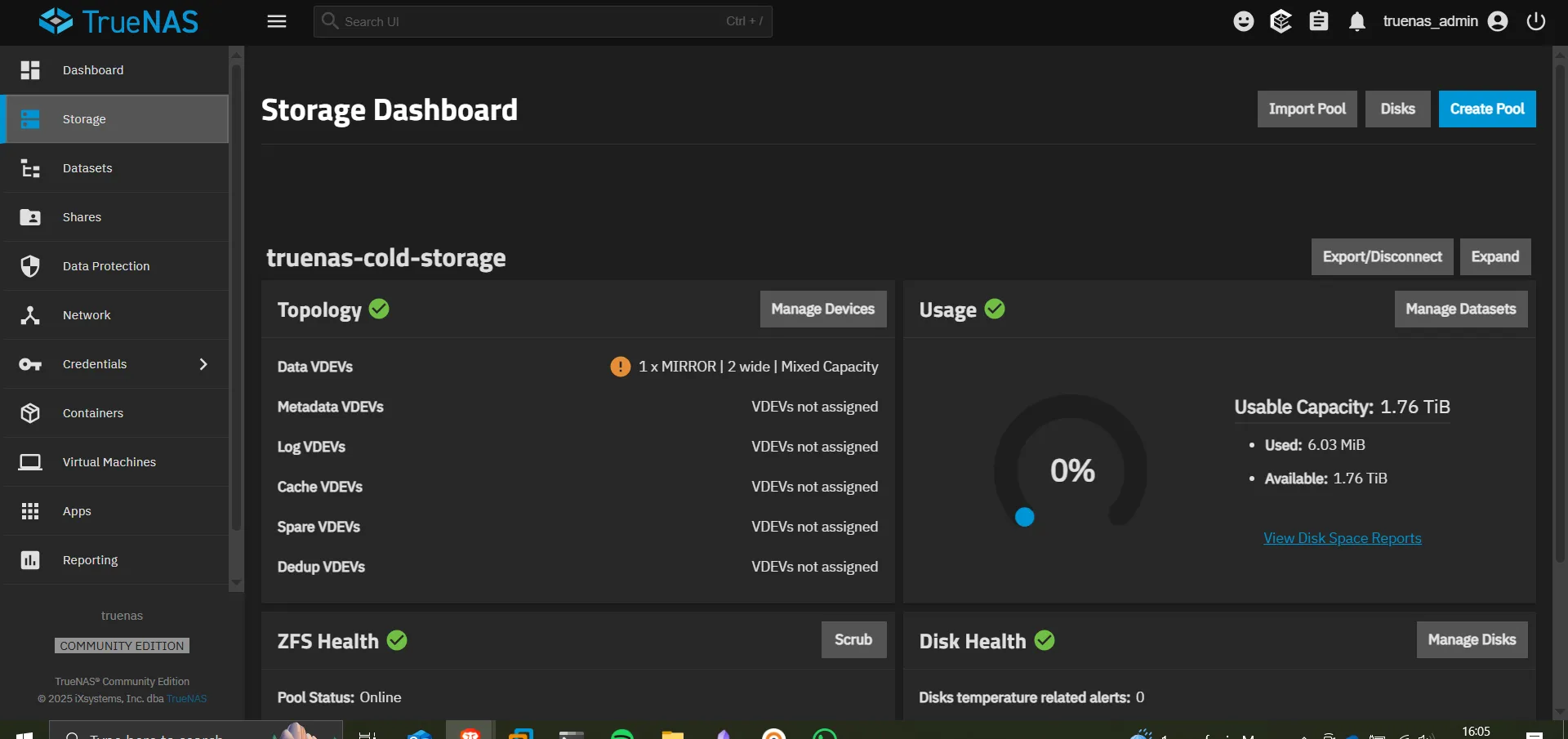Screen dimensions: 1568x739
Task: Focus the Search UI field
Action: pyautogui.click(x=542, y=21)
